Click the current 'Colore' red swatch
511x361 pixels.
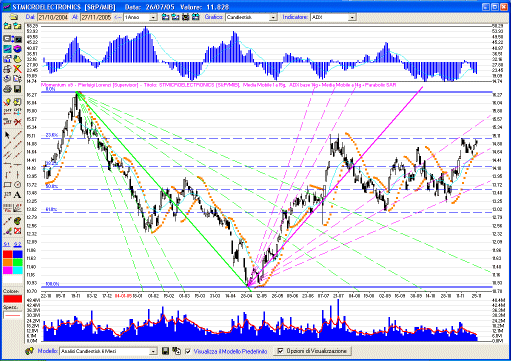tap(13, 299)
